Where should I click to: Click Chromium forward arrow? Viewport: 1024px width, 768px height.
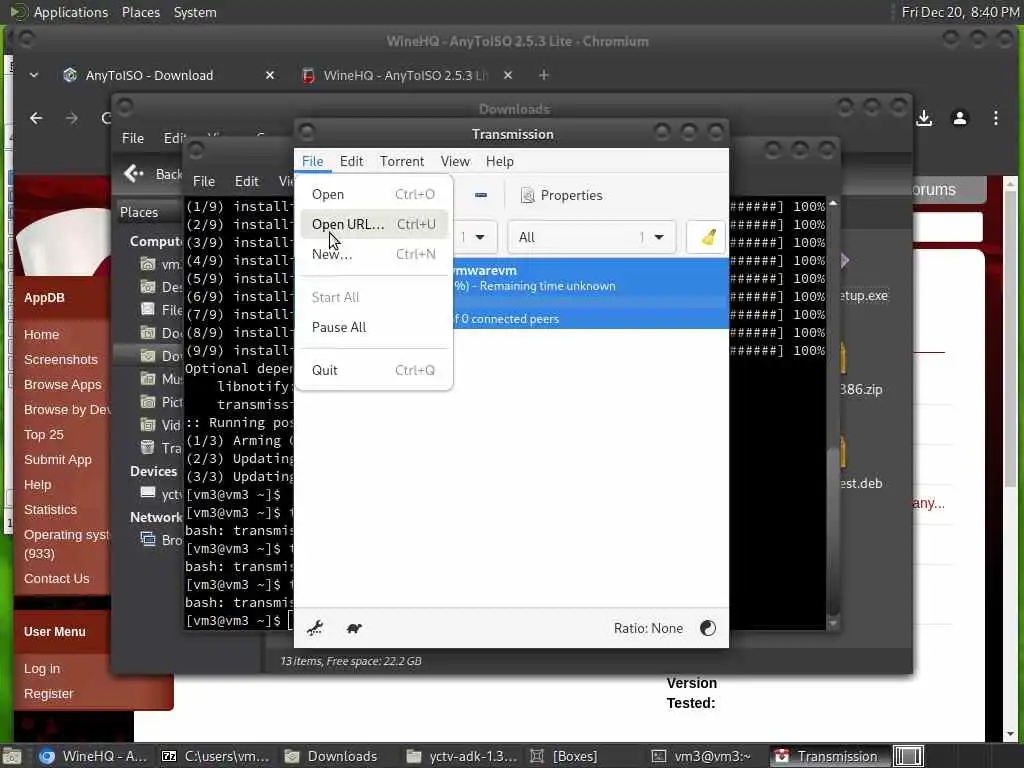click(72, 118)
